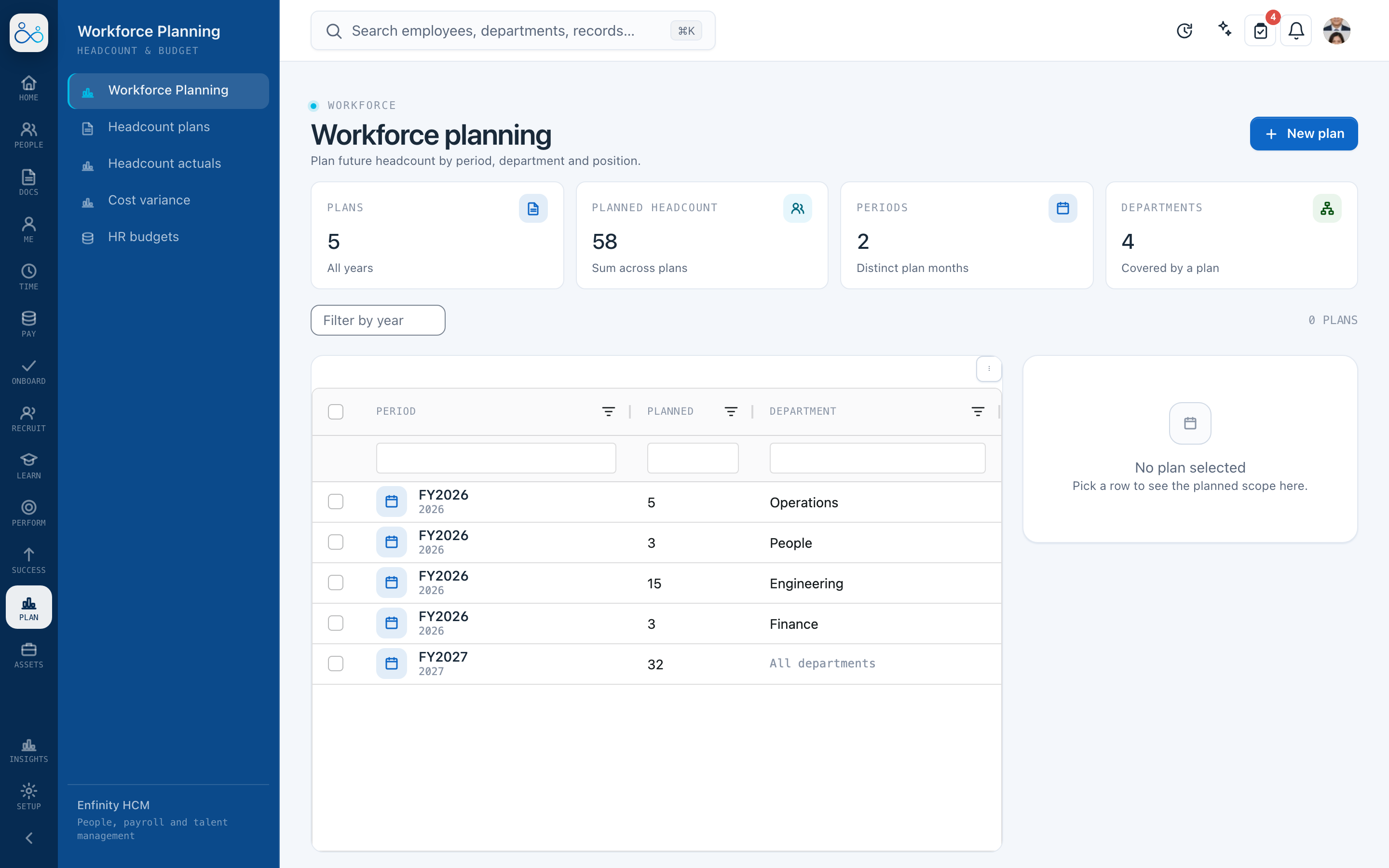Check the FY2027 All departments row checkbox
Image resolution: width=1389 pixels, height=868 pixels.
[336, 664]
